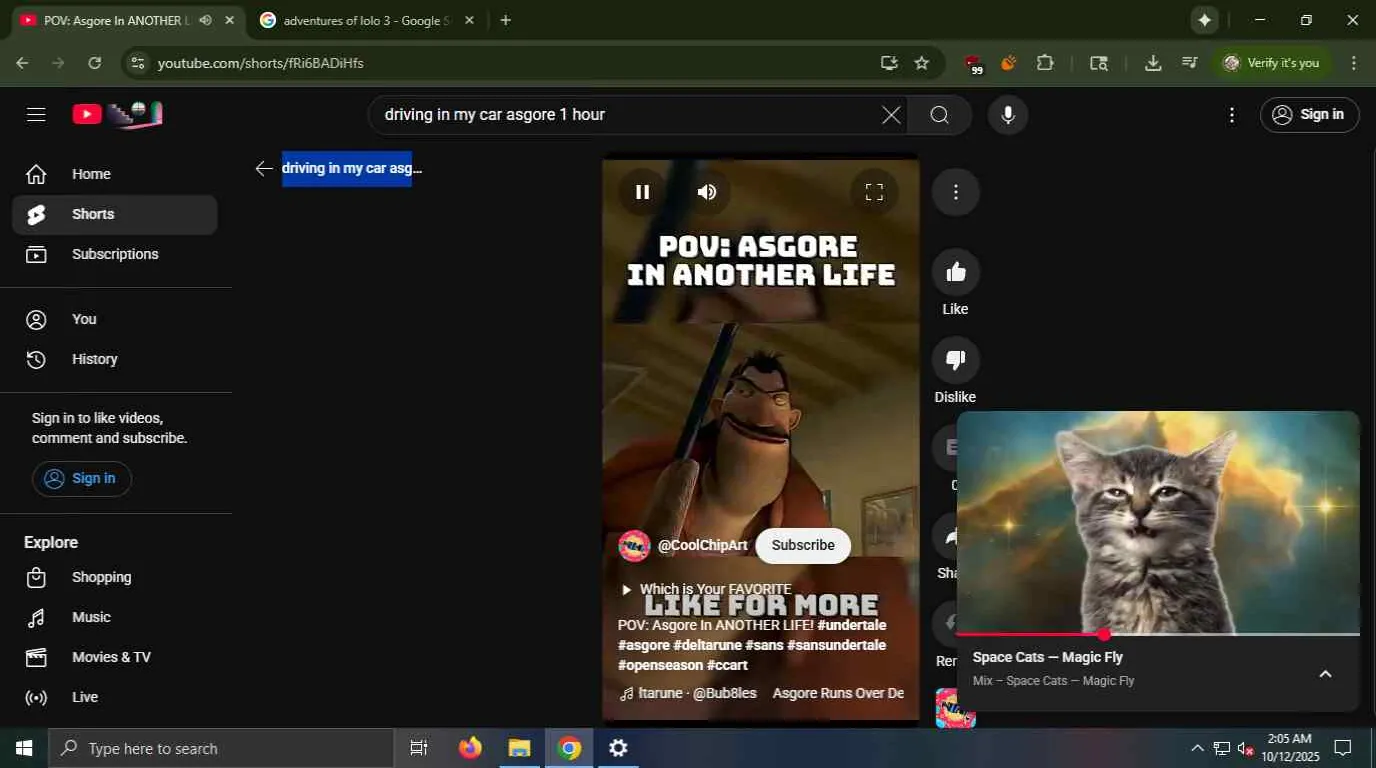Viewport: 1376px width, 768px height.
Task: Open a new browser tab
Action: [505, 20]
